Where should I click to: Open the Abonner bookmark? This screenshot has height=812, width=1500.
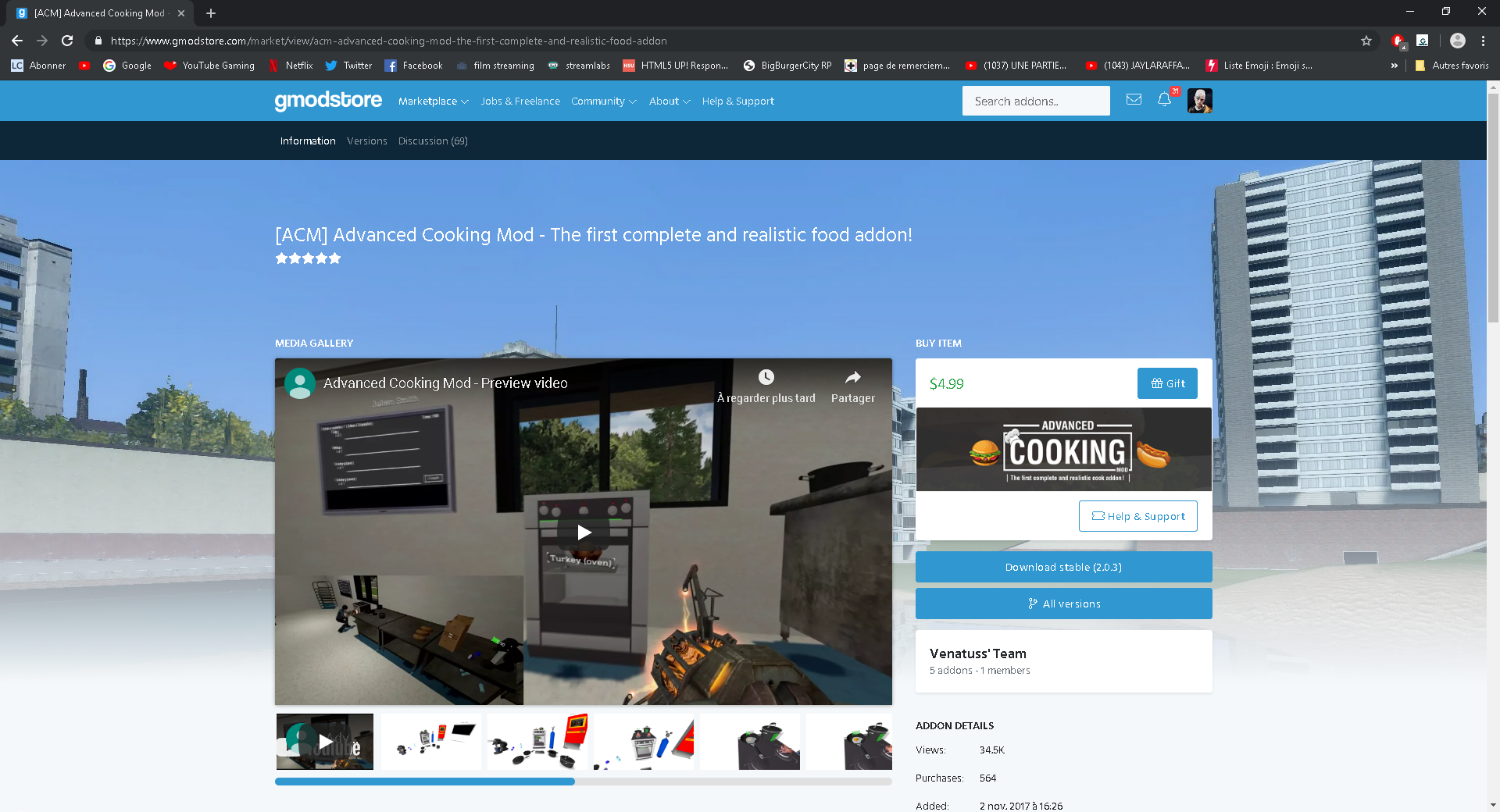pyautogui.click(x=38, y=66)
